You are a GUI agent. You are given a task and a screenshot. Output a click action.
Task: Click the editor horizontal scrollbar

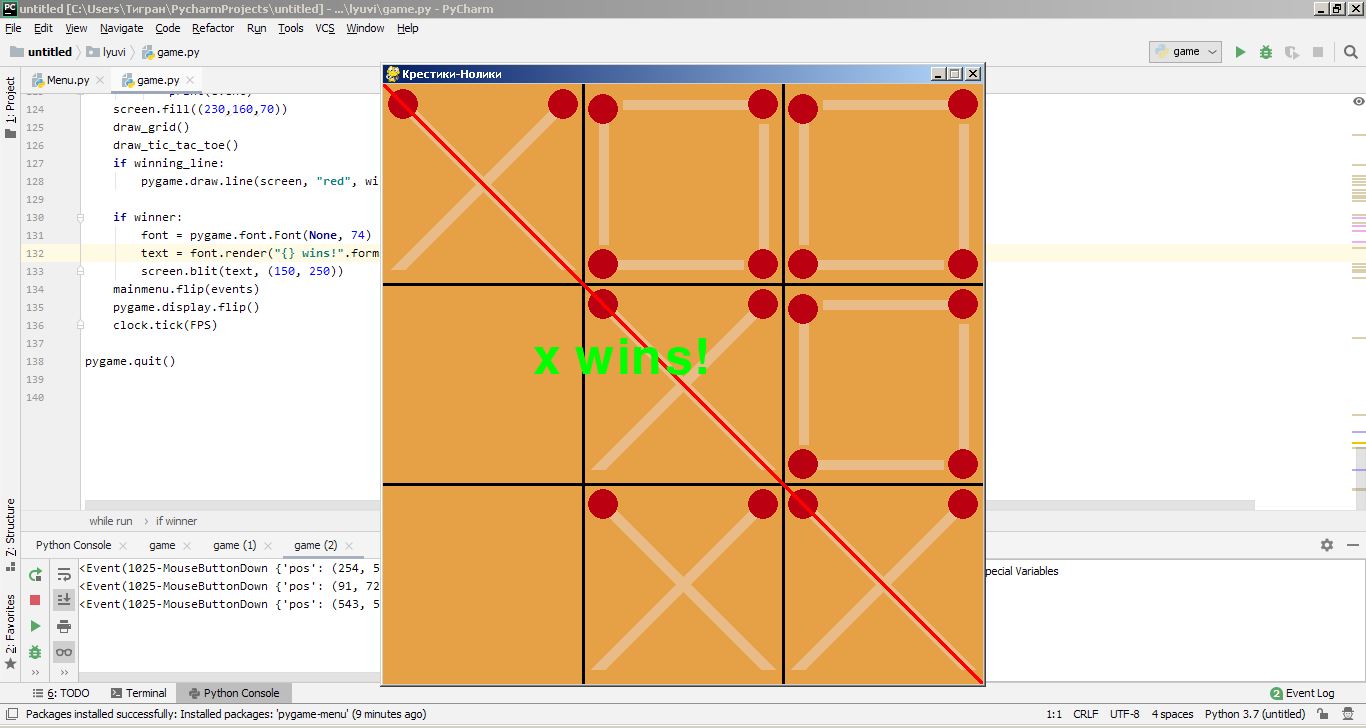click(669, 505)
